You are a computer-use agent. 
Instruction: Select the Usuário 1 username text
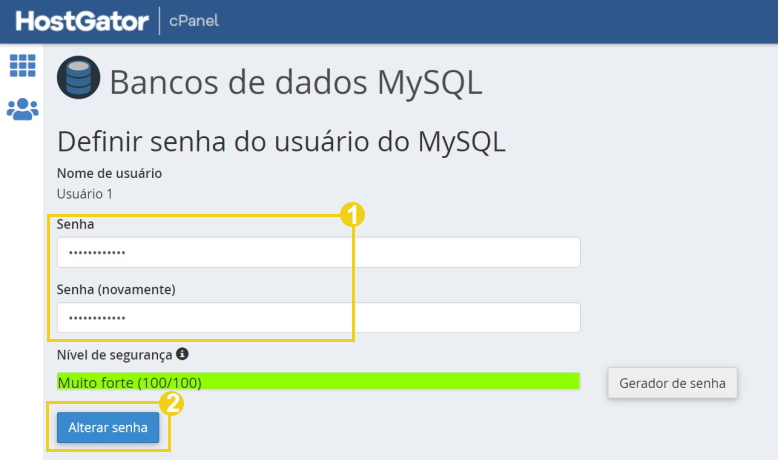(84, 194)
